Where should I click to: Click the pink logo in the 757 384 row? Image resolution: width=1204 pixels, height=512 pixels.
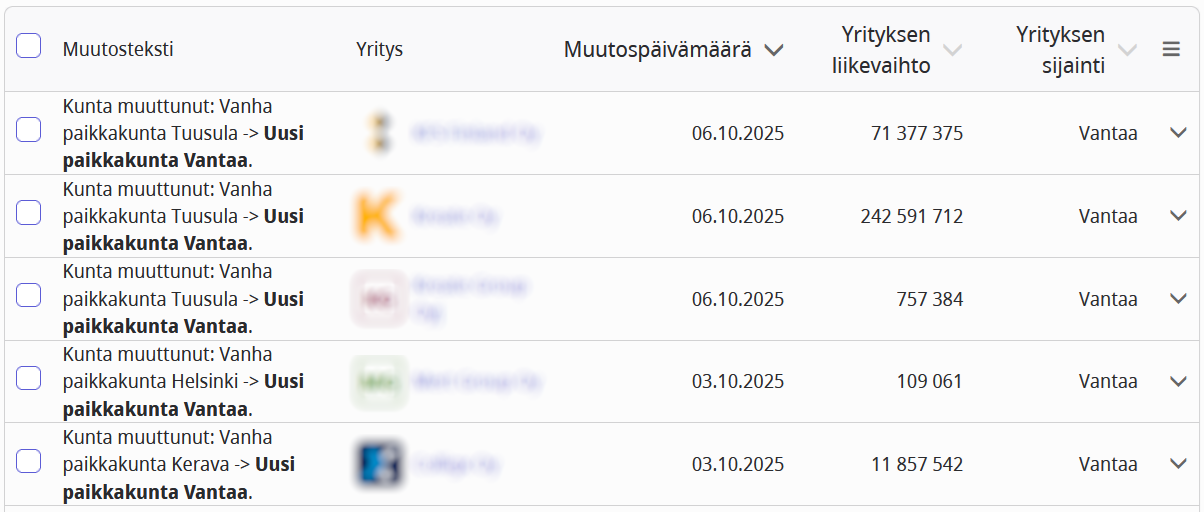[378, 299]
